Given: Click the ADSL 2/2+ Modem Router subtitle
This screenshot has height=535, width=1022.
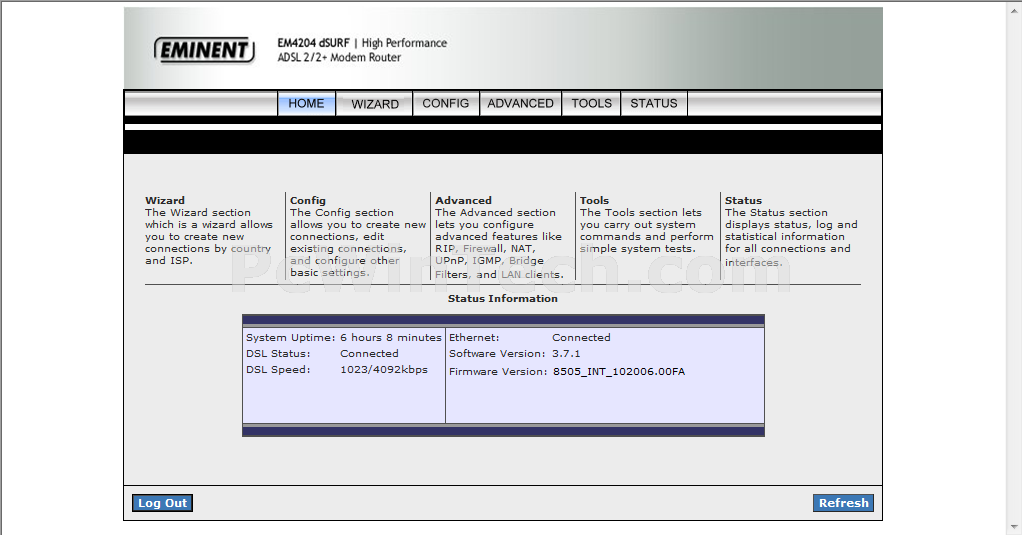Looking at the screenshot, I should (x=339, y=57).
